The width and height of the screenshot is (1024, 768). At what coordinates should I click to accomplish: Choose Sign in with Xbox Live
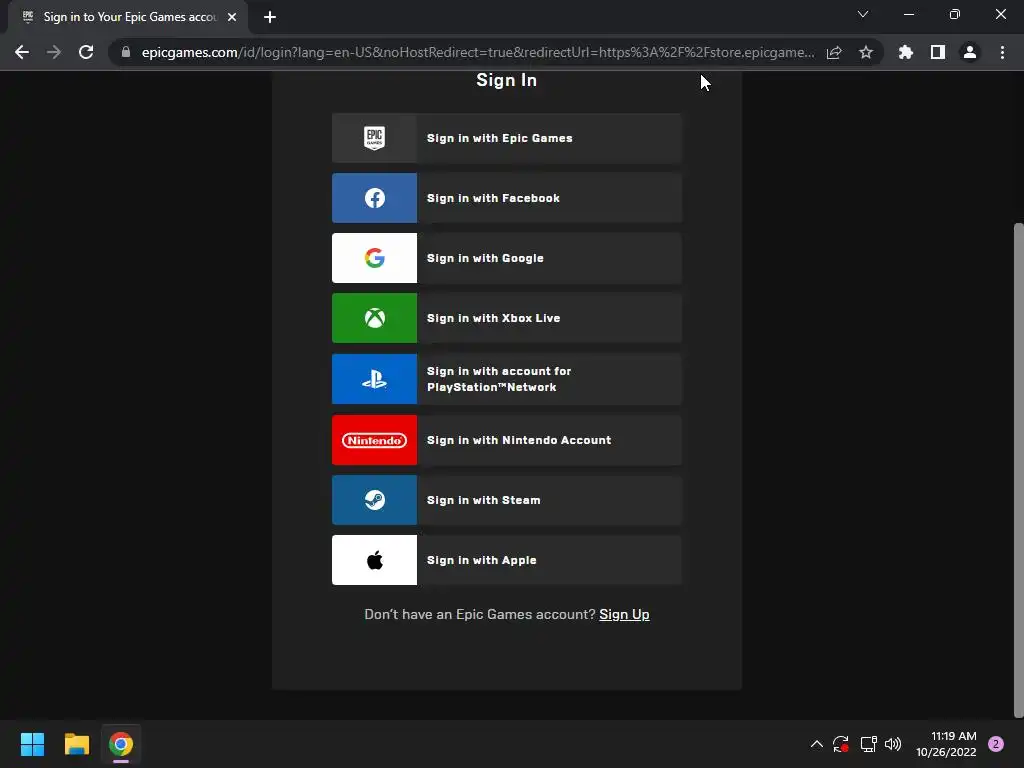[507, 318]
